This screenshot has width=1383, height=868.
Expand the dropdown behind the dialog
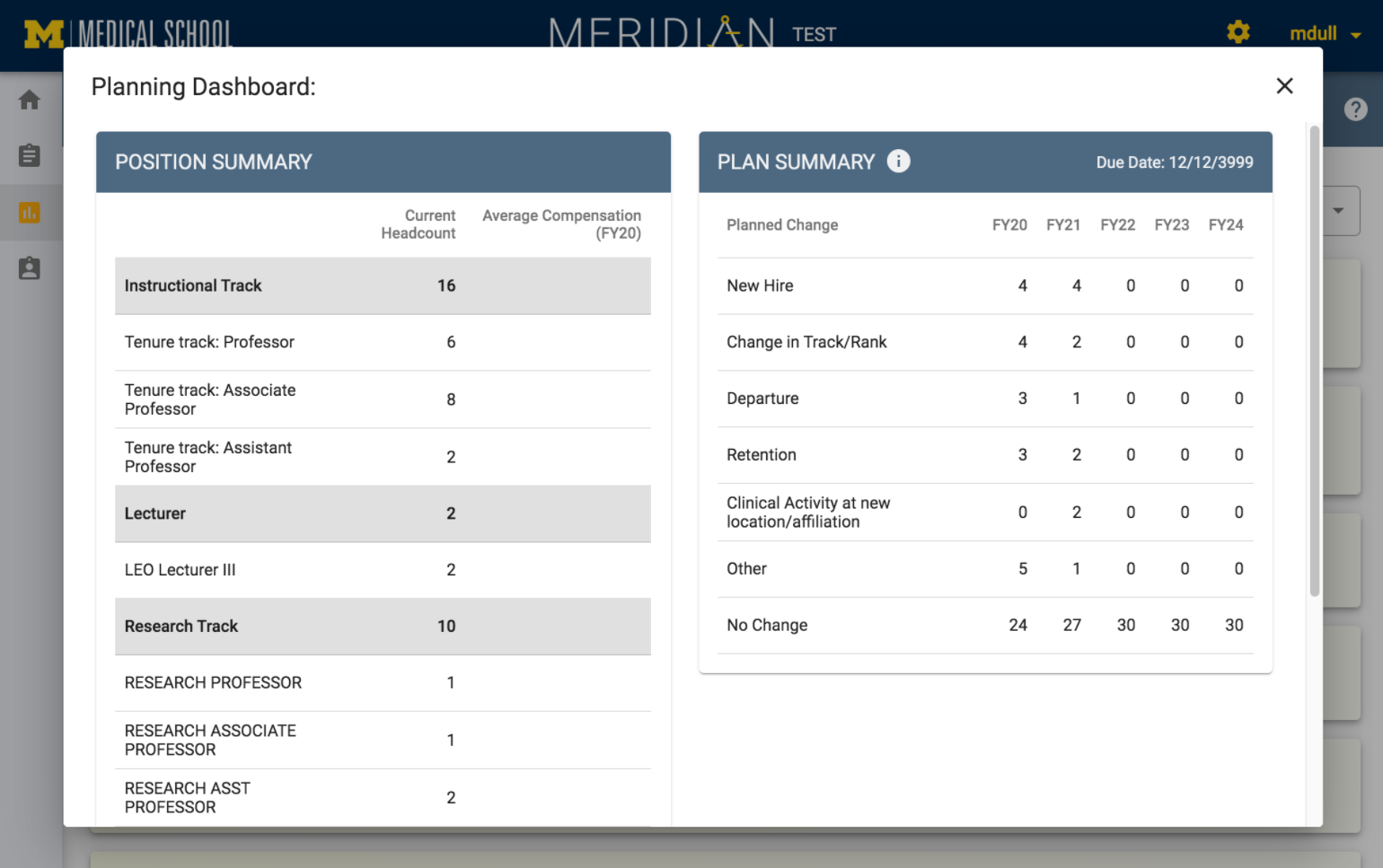click(1340, 211)
